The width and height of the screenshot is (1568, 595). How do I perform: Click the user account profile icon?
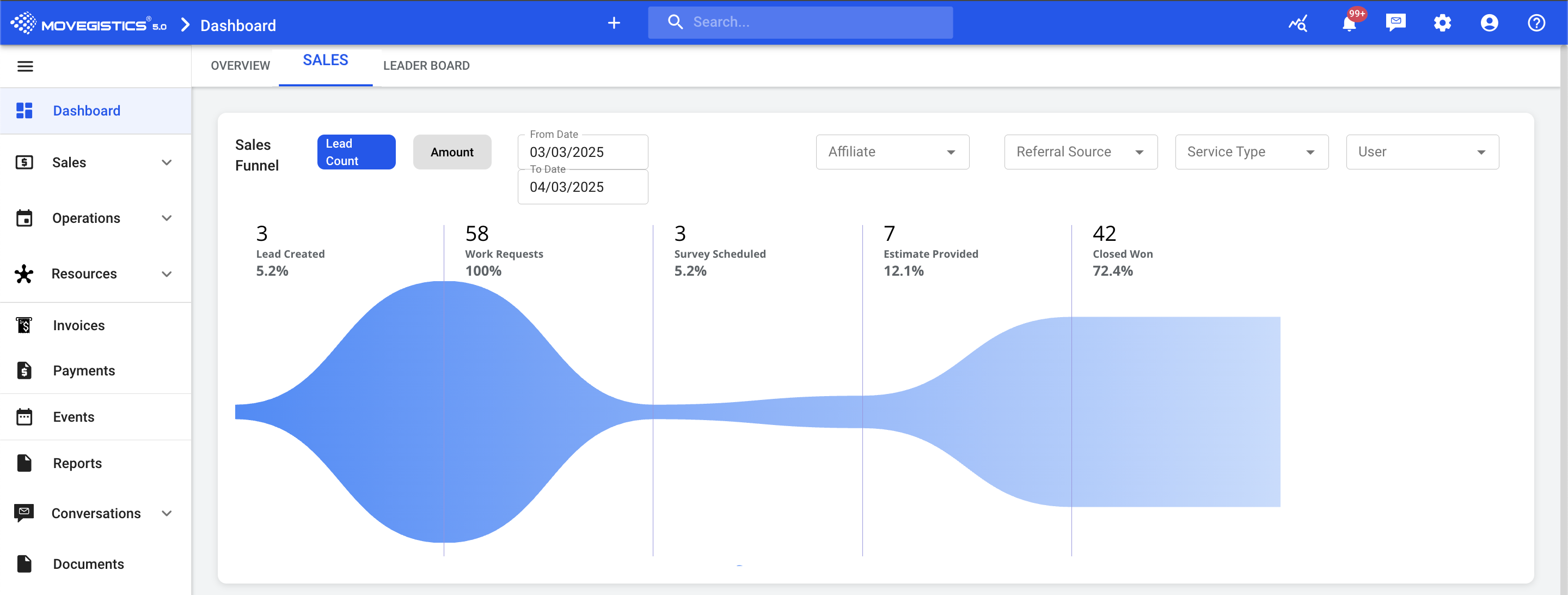point(1489,23)
